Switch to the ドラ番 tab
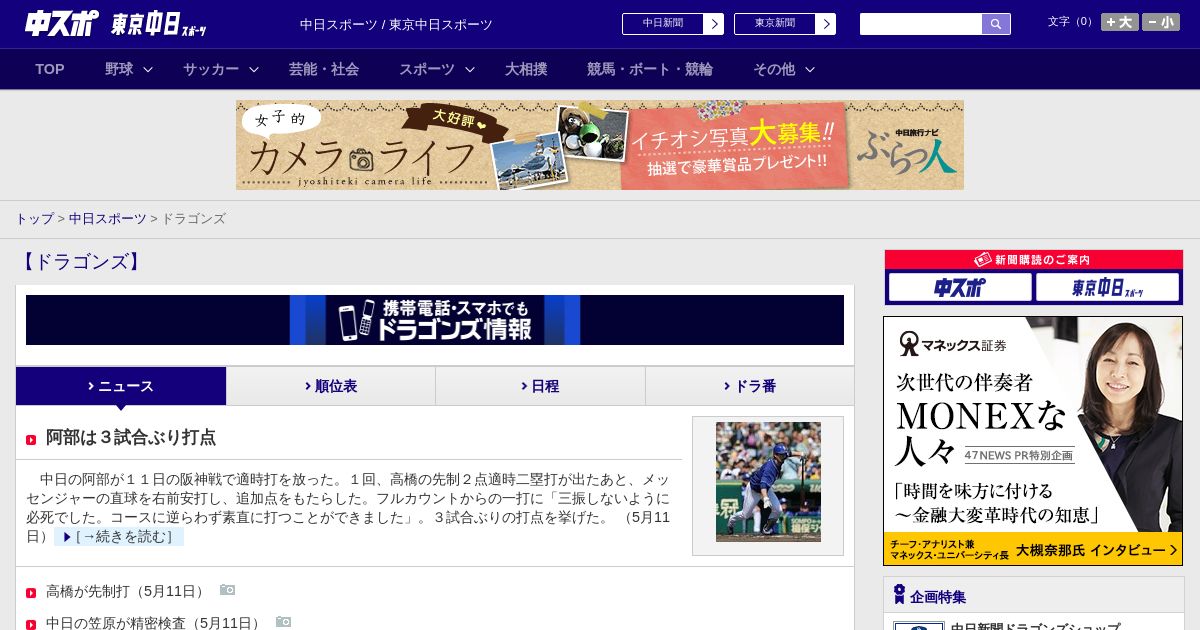This screenshot has height=630, width=1200. [x=750, y=386]
